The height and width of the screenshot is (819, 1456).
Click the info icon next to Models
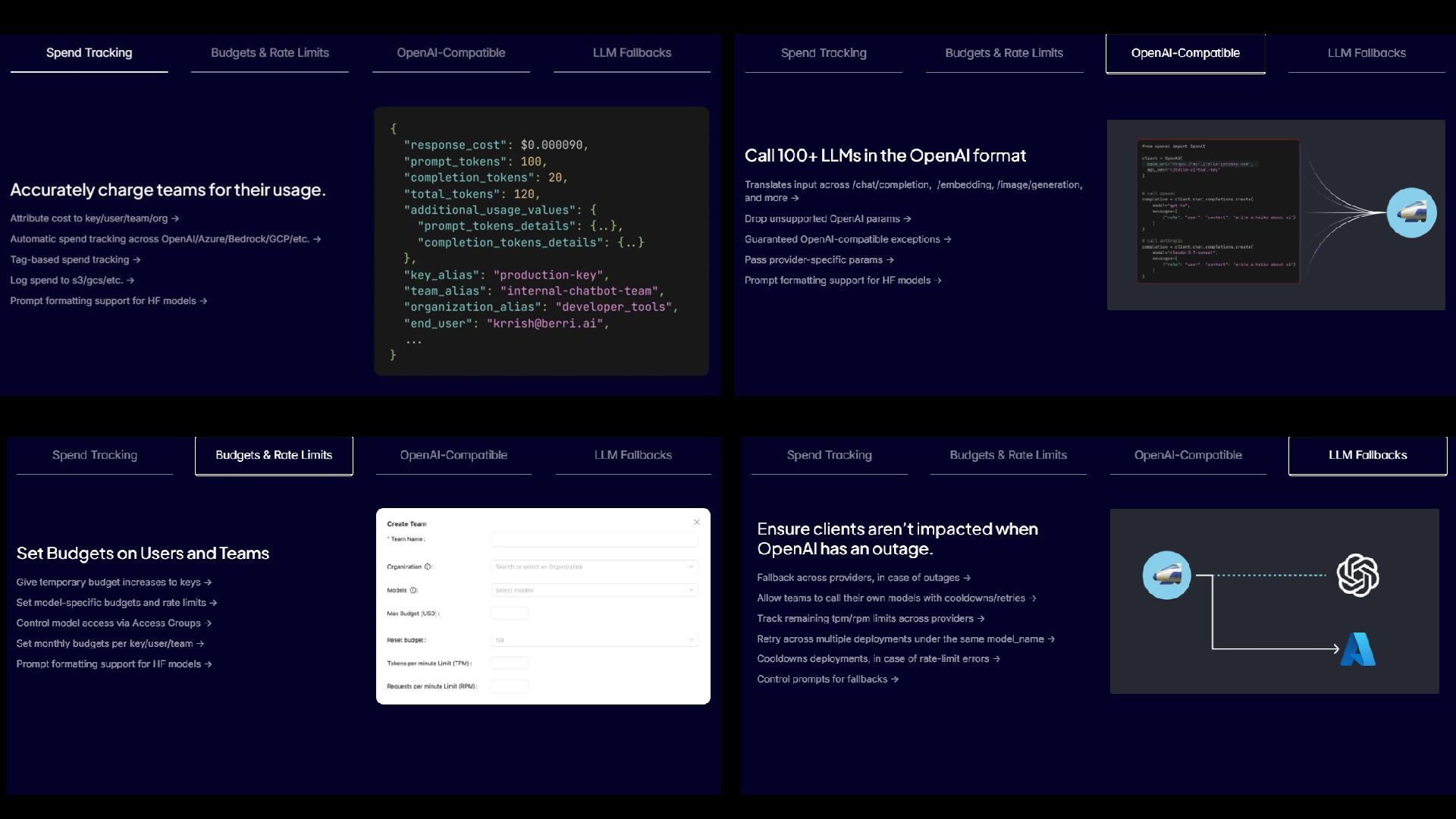[413, 590]
